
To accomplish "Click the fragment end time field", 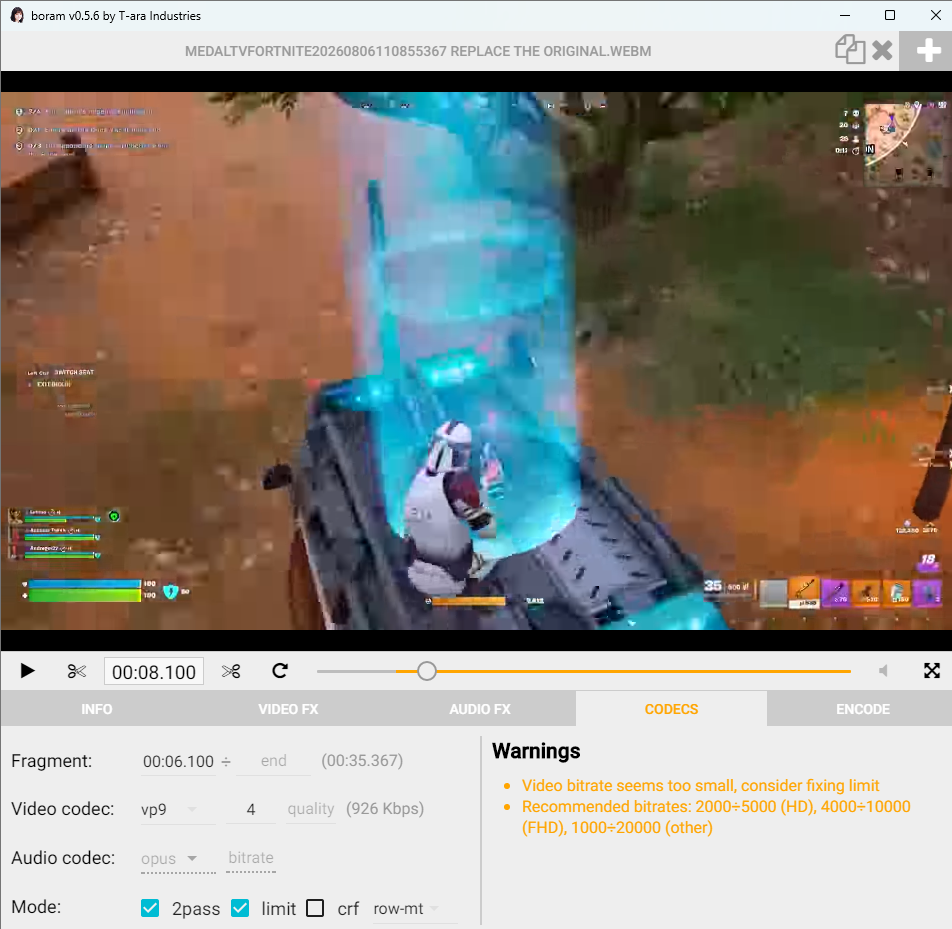I will click(273, 761).
